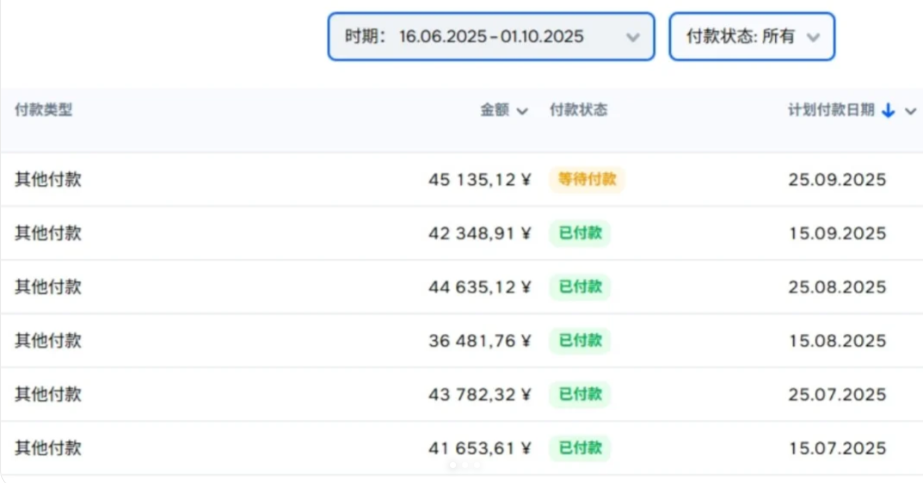
Task: Select the 45 135,12 ¥ amount cell
Action: pyautogui.click(x=480, y=180)
